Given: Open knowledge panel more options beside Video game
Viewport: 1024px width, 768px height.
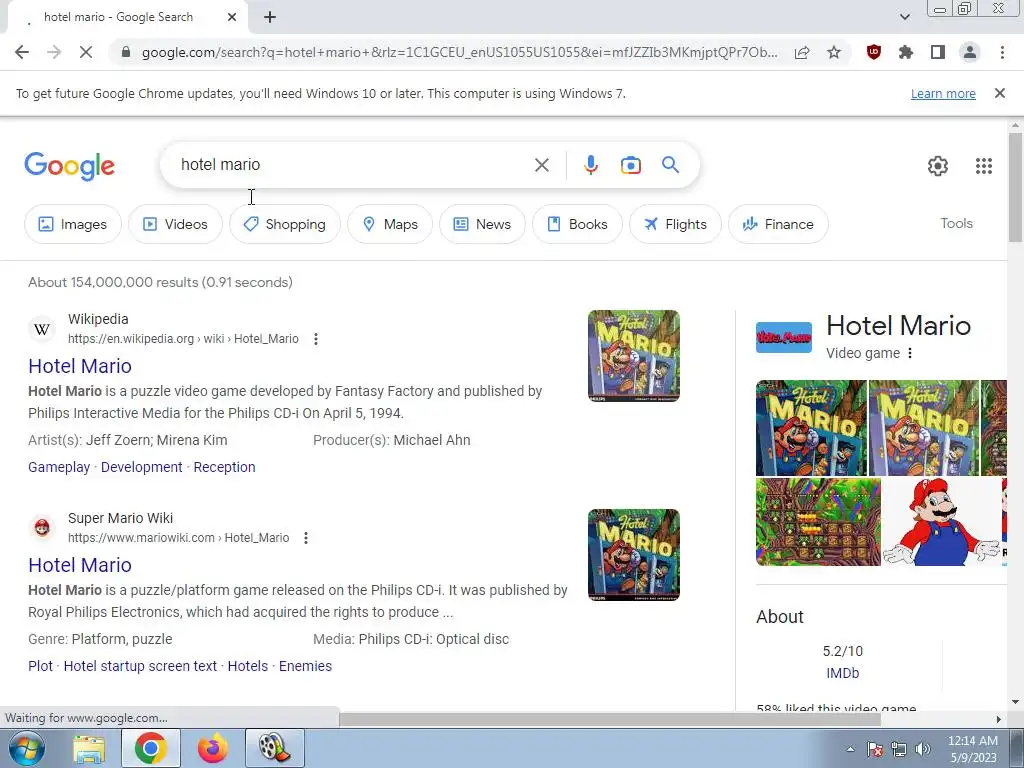Looking at the screenshot, I should (x=910, y=353).
